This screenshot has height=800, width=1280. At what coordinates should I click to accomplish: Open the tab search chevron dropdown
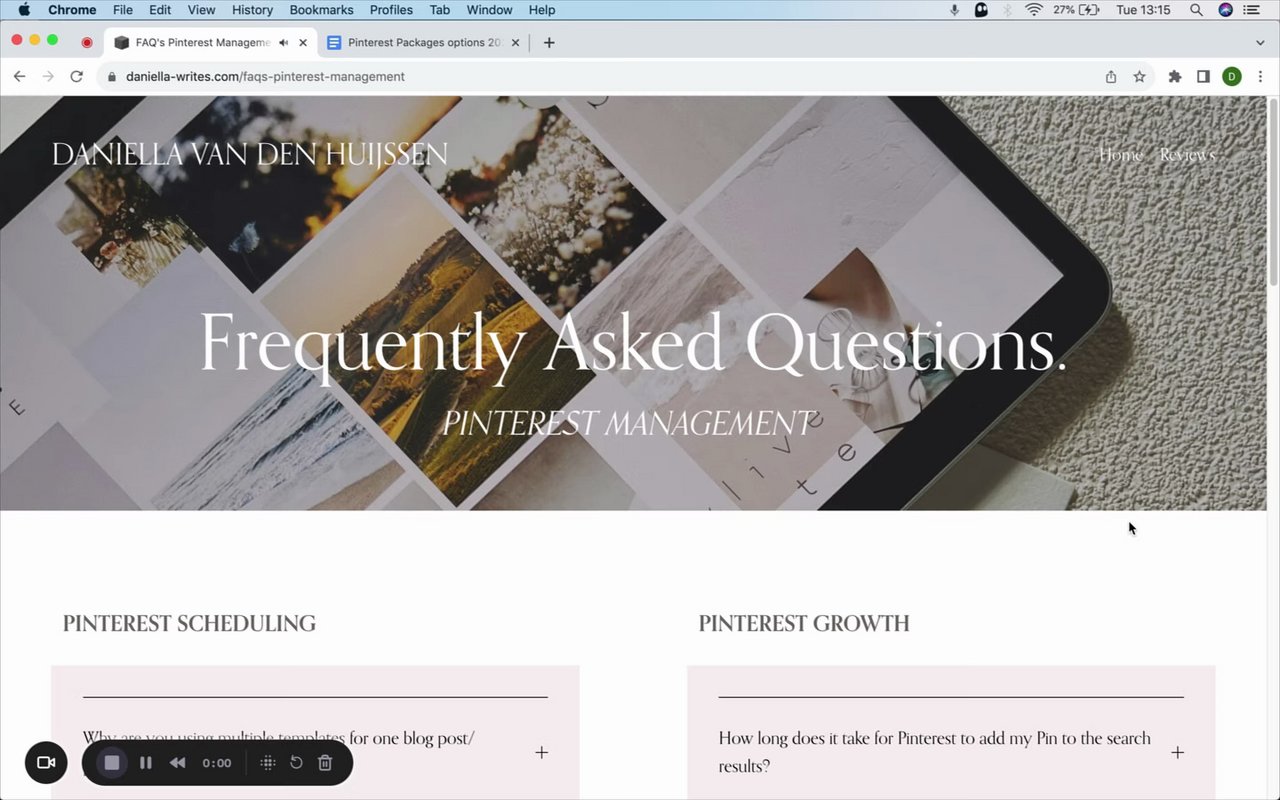point(1260,43)
